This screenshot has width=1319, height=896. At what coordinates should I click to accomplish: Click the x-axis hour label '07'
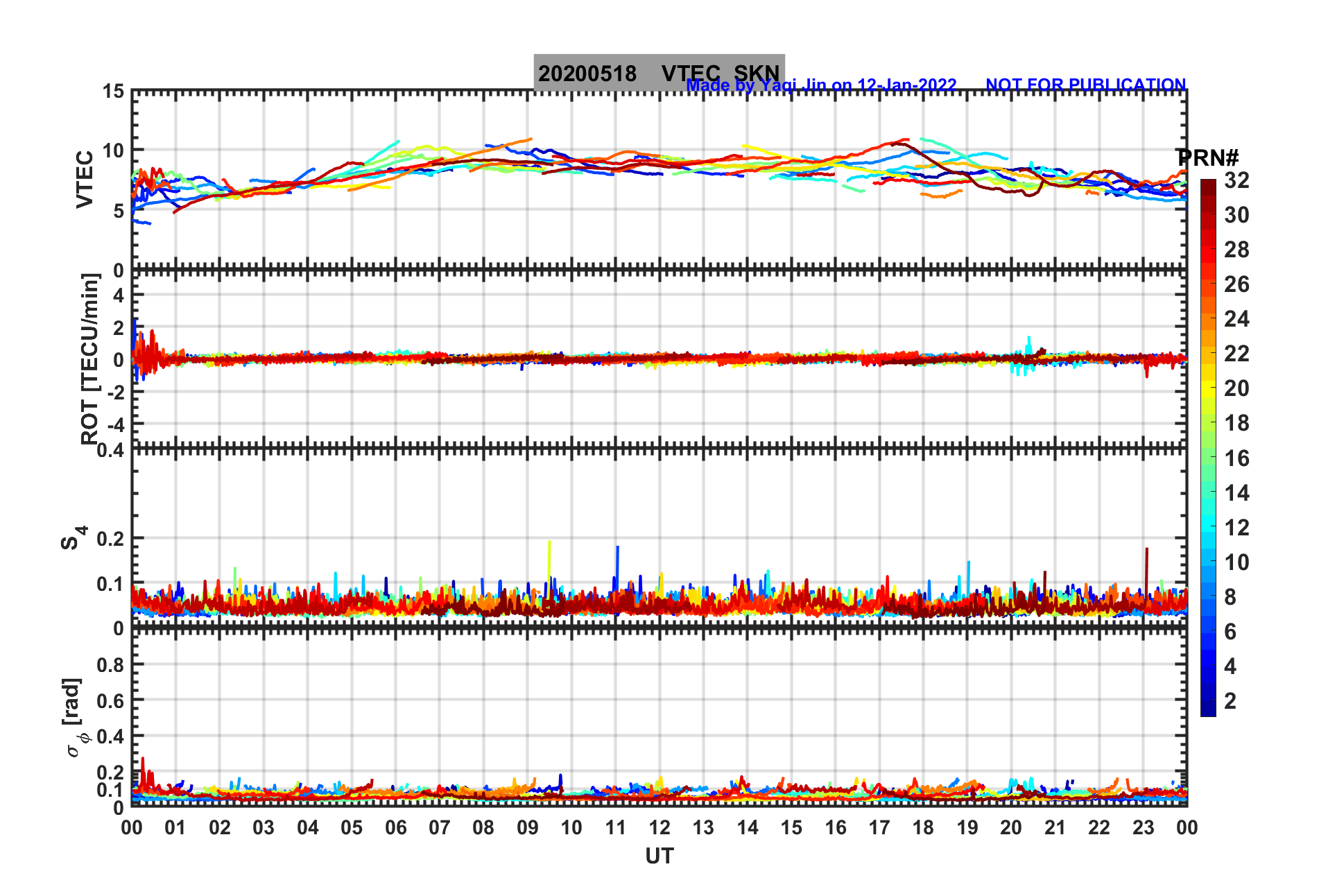(440, 827)
